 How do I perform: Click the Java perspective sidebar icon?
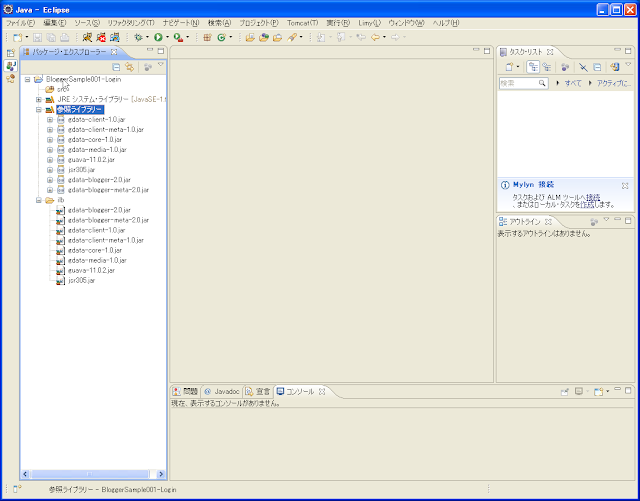point(11,66)
